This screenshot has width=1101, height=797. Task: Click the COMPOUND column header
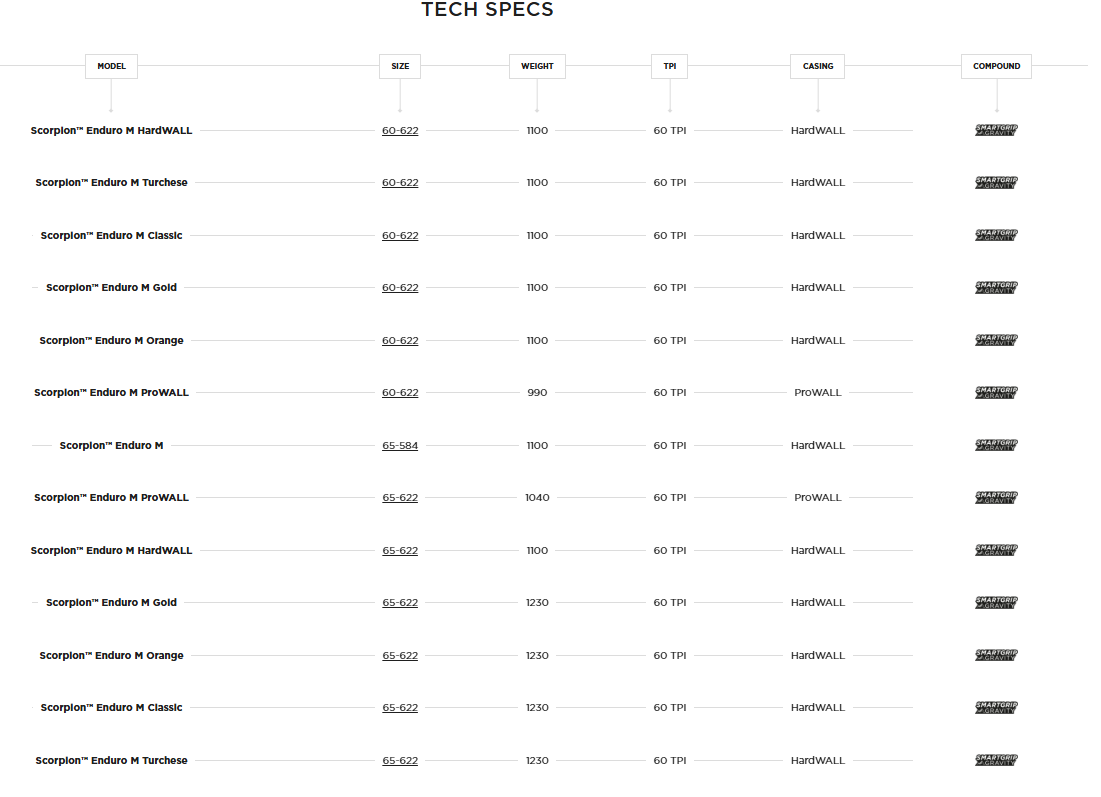(997, 66)
